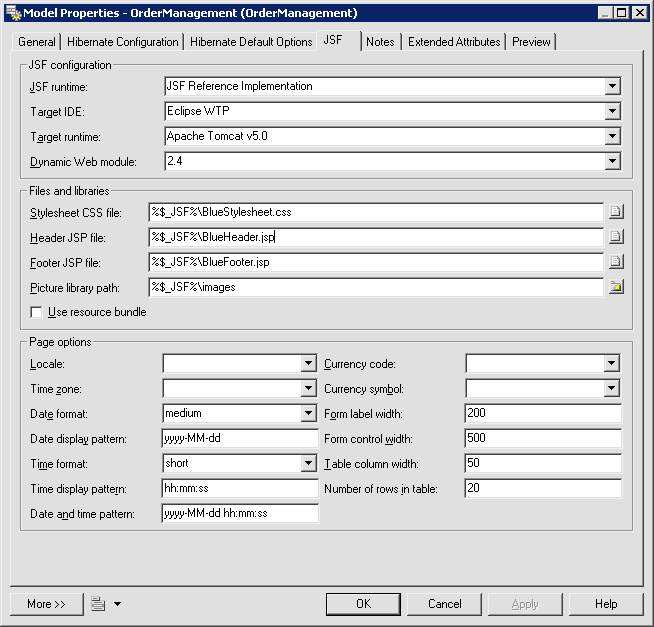
Task: Open the Preview tab
Action: [531, 42]
